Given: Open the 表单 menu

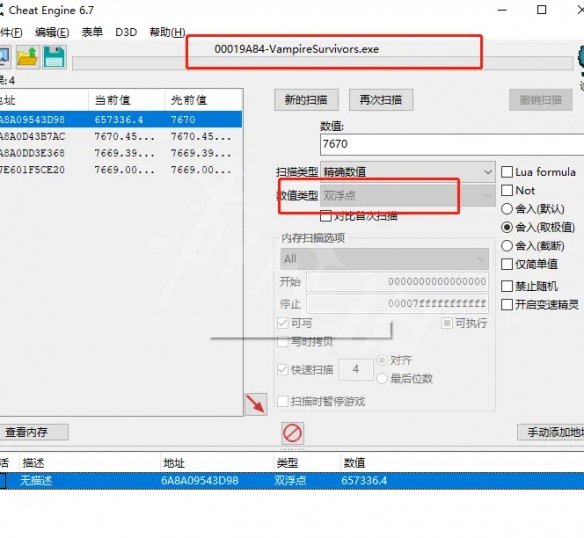Looking at the screenshot, I should 92,32.
